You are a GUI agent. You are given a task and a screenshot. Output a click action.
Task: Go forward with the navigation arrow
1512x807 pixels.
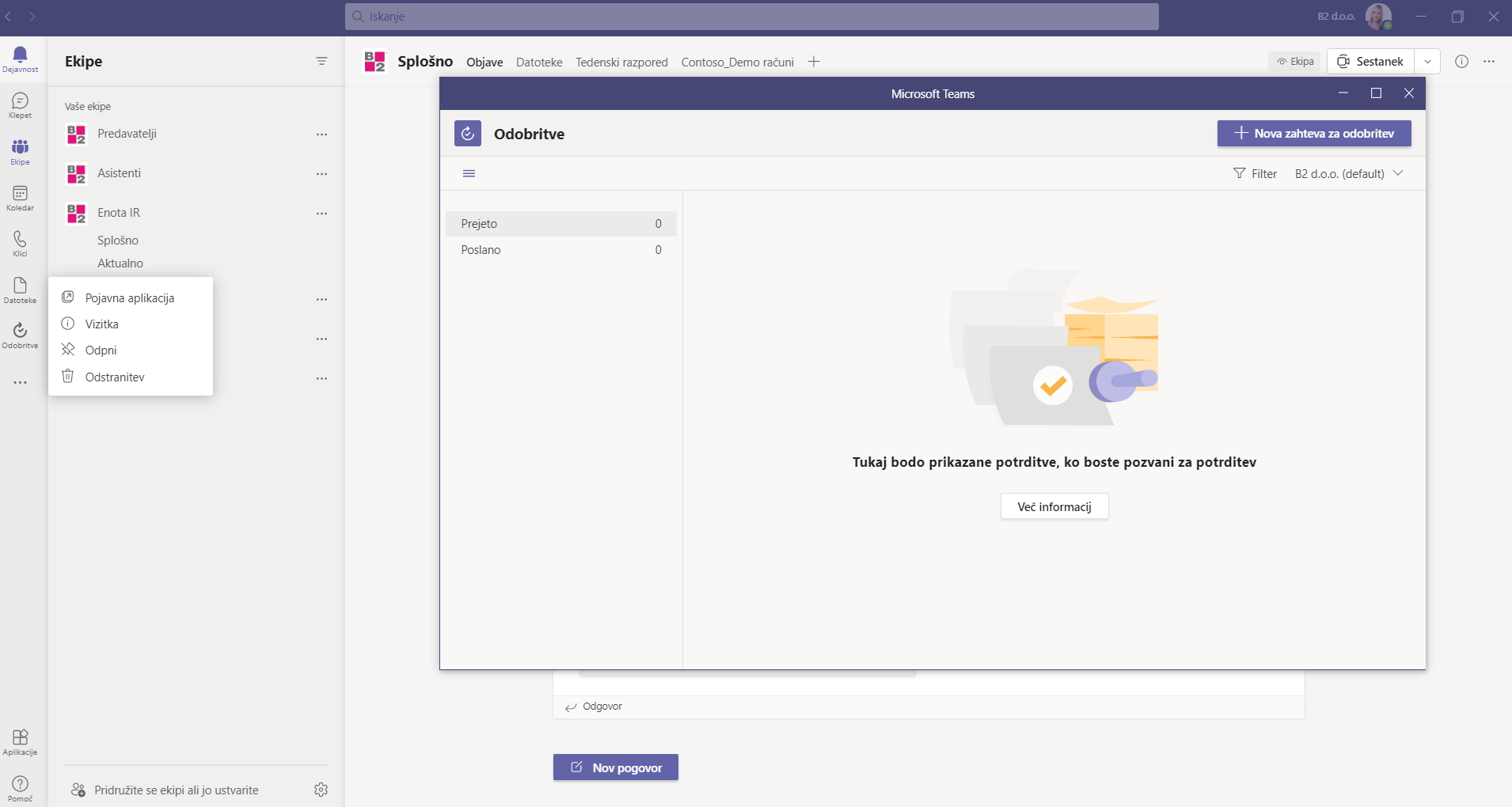pos(32,16)
